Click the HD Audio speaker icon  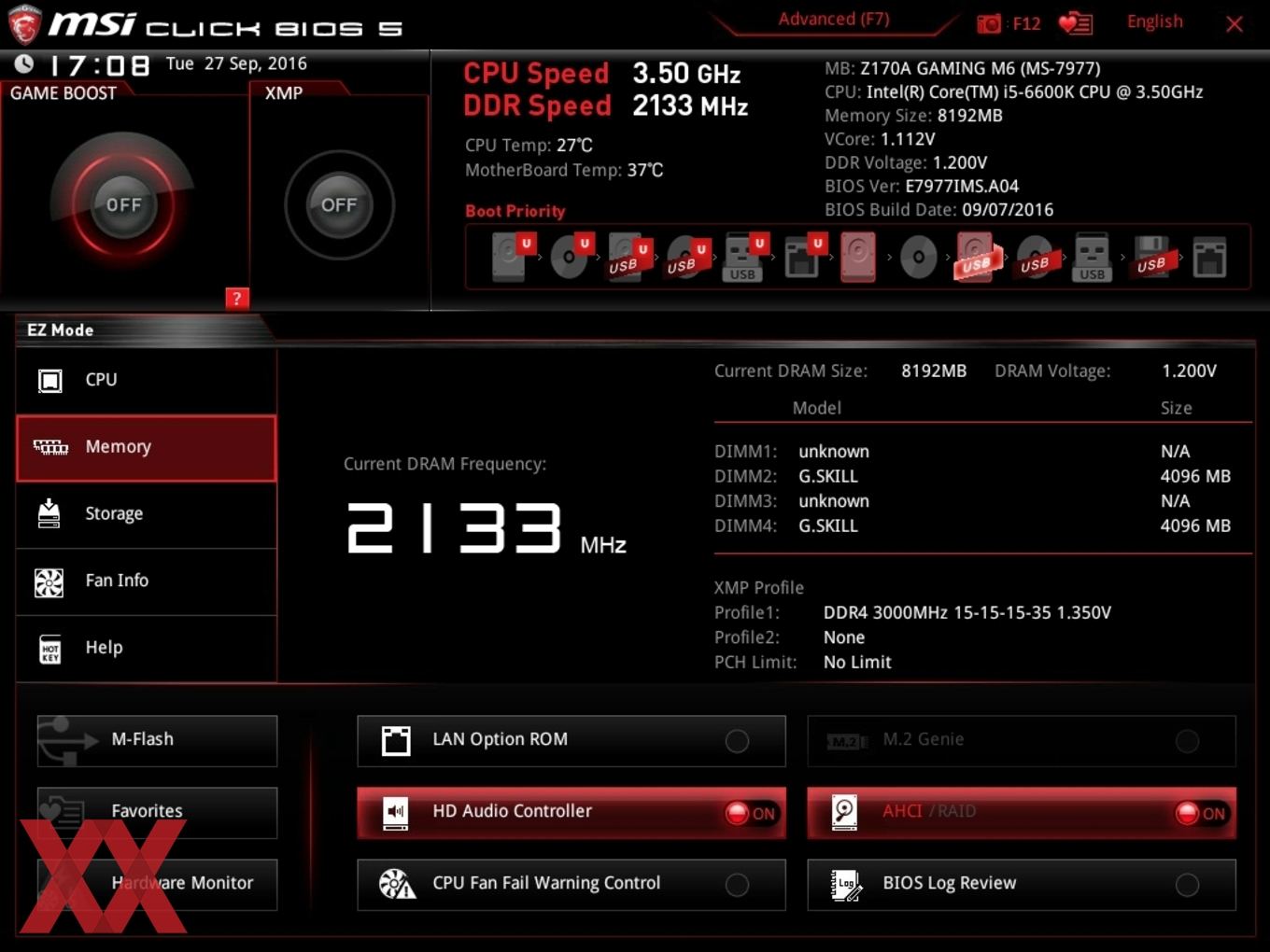pyautogui.click(x=396, y=813)
